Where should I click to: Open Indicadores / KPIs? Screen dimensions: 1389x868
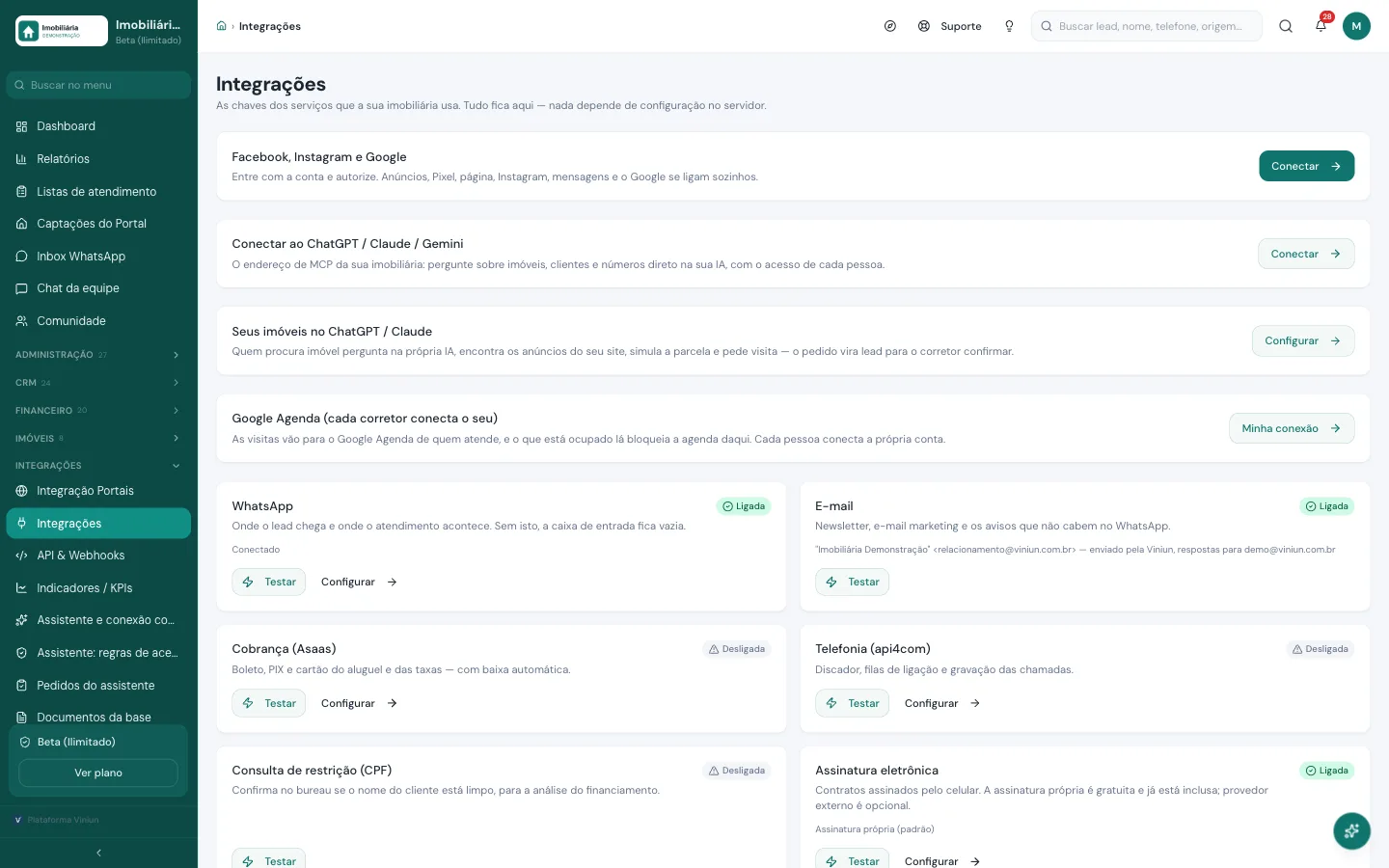(98, 588)
